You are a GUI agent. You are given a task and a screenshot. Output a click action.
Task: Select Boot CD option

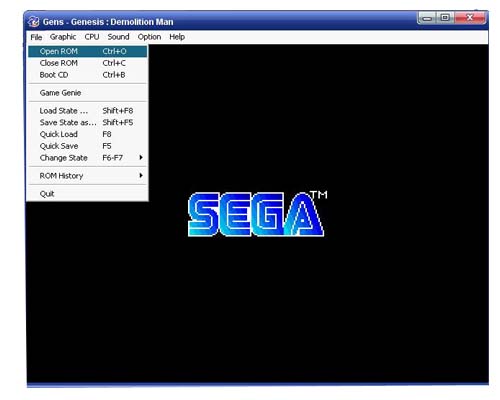(87, 75)
